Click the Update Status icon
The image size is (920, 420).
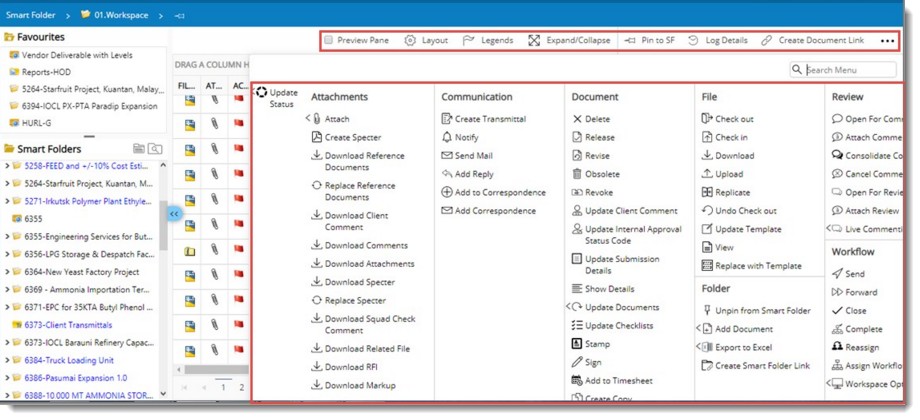tap(262, 93)
